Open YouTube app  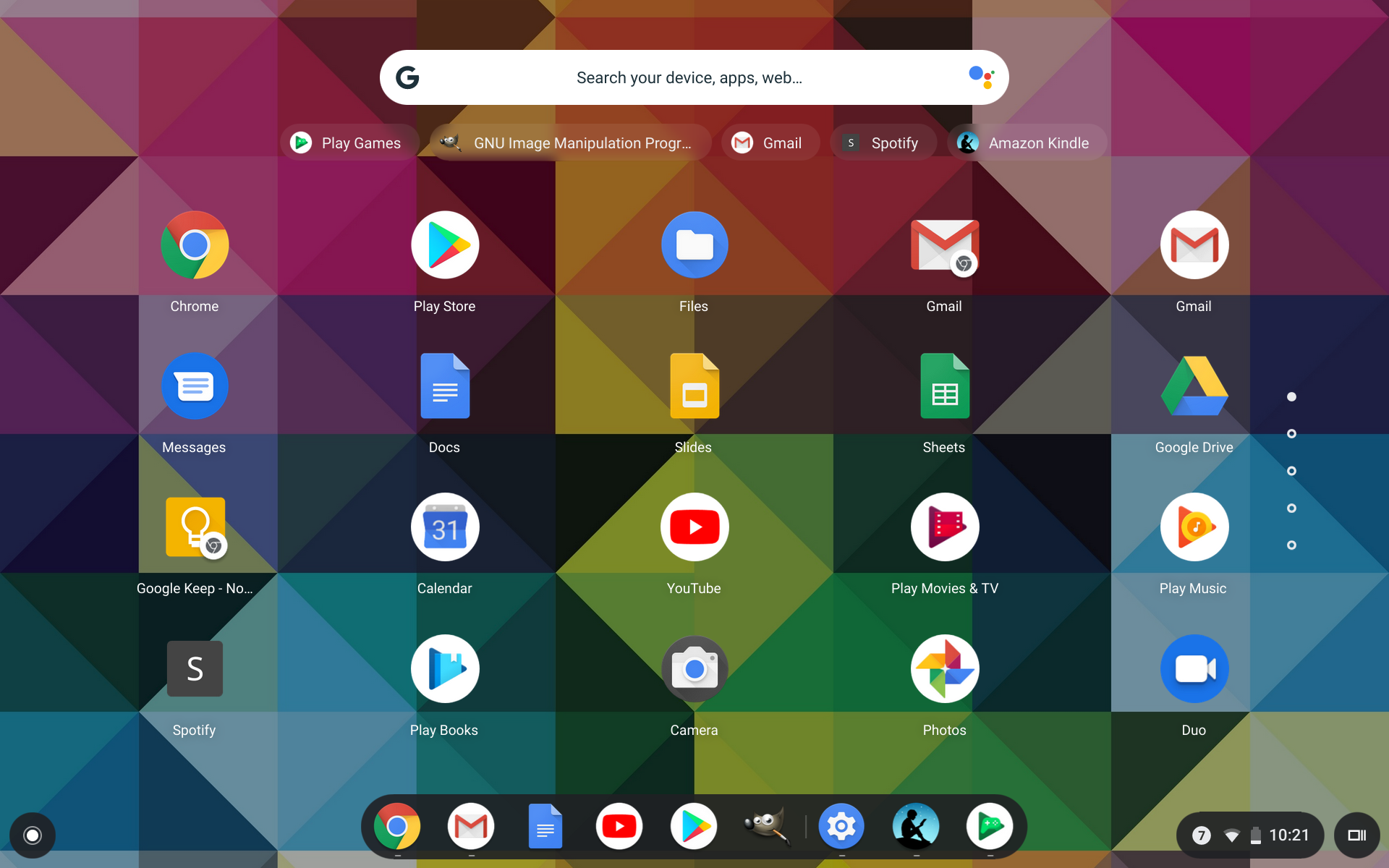[x=694, y=527]
